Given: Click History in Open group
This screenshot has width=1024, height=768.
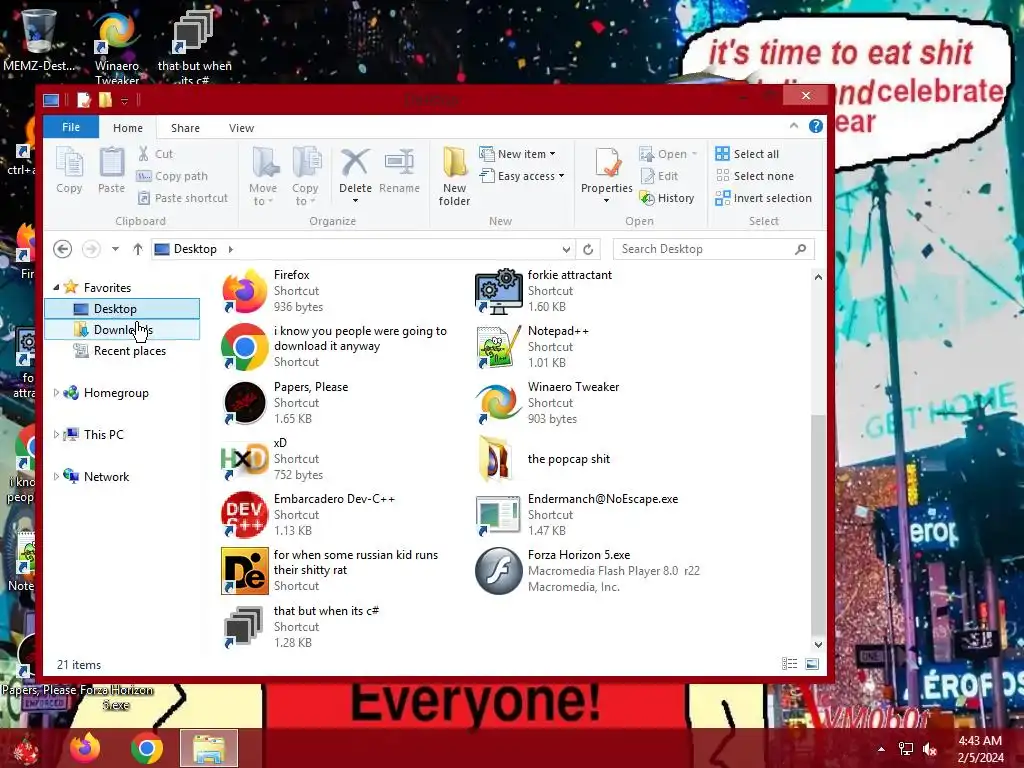Looking at the screenshot, I should tap(667, 198).
